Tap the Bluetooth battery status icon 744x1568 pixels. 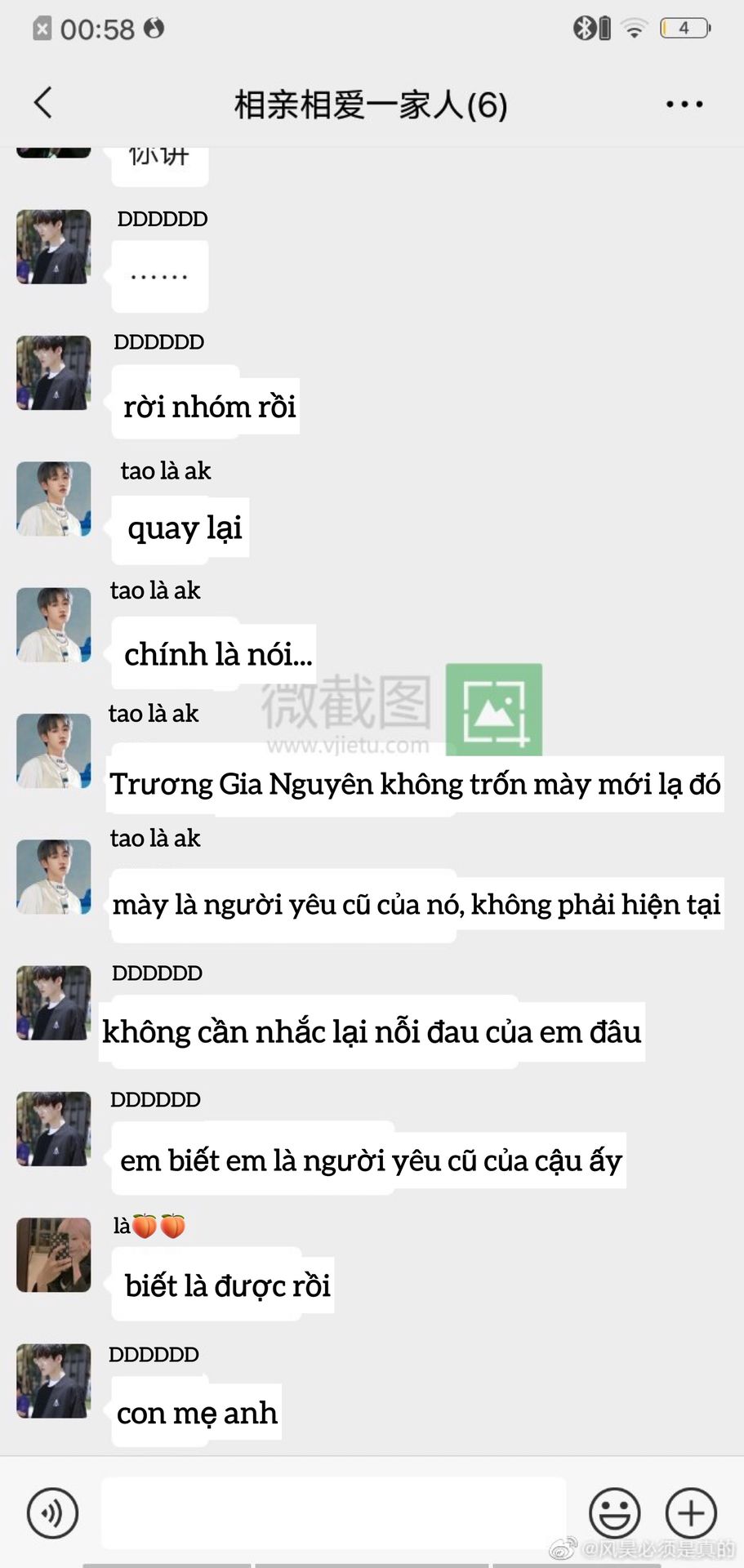(x=592, y=29)
